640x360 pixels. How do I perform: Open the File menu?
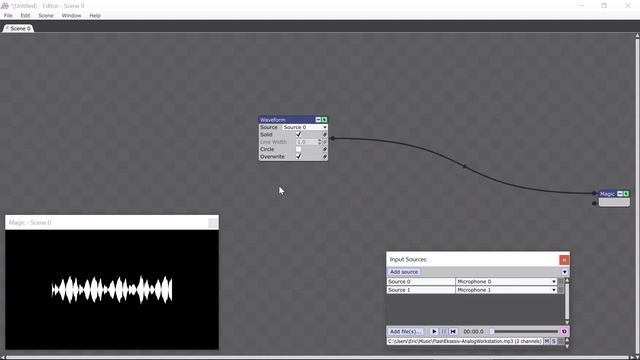click(x=8, y=16)
